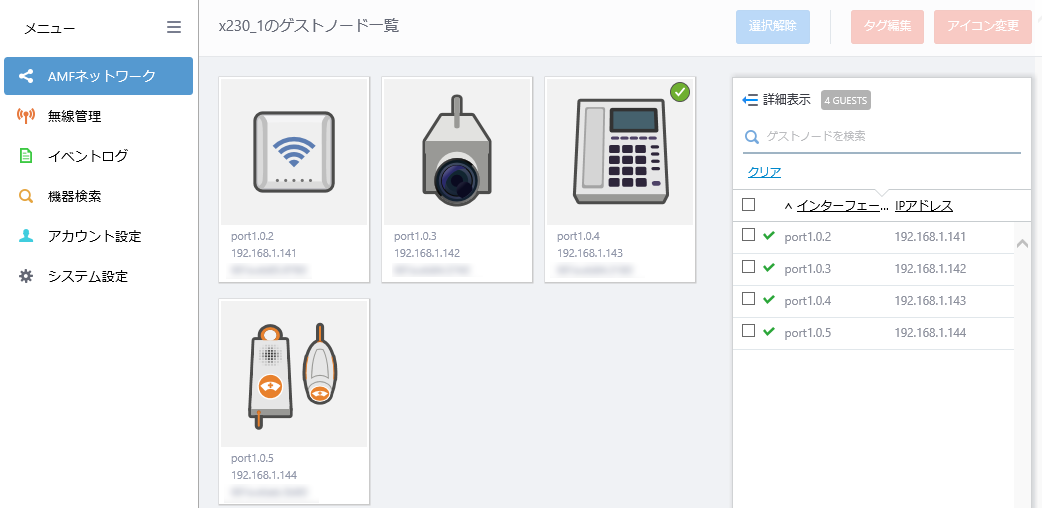The image size is (1042, 508).
Task: Click the クリア link
Action: click(x=764, y=172)
